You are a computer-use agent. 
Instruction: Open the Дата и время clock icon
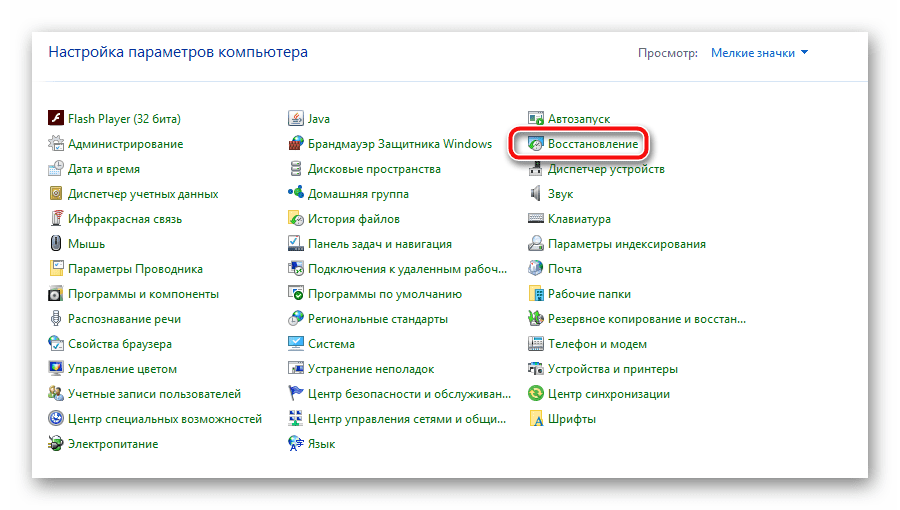(56, 169)
